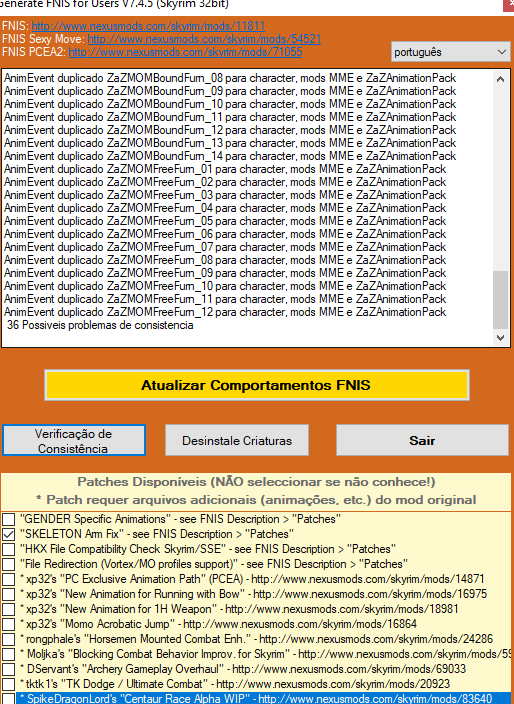Open the português language dropdown
514x704 pixels.
click(450, 52)
